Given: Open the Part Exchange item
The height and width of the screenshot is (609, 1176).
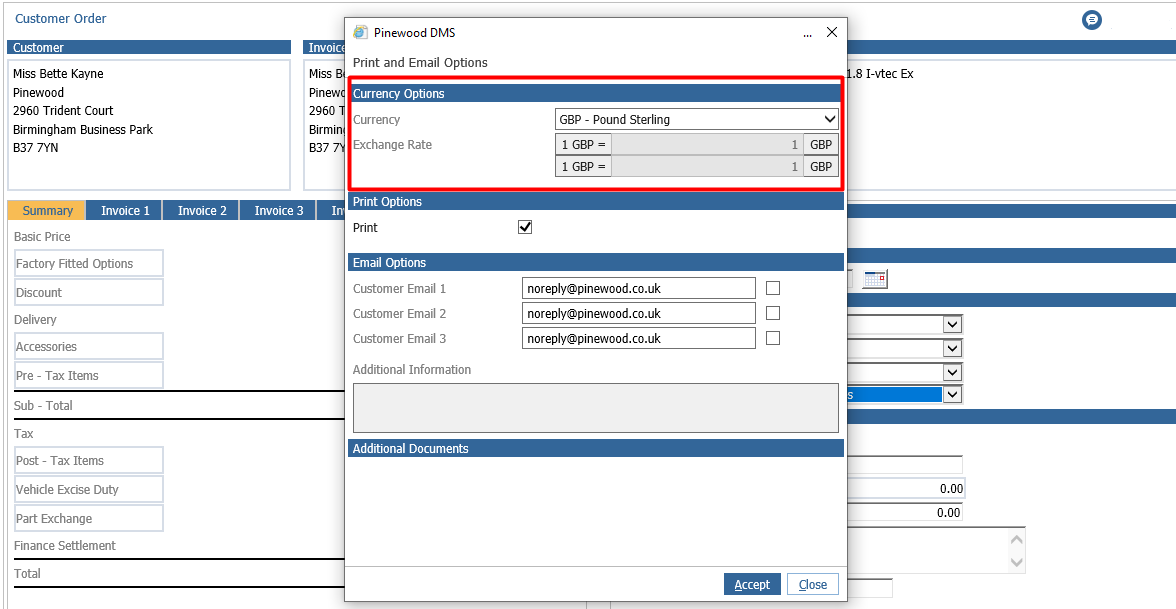Looking at the screenshot, I should tap(88, 518).
